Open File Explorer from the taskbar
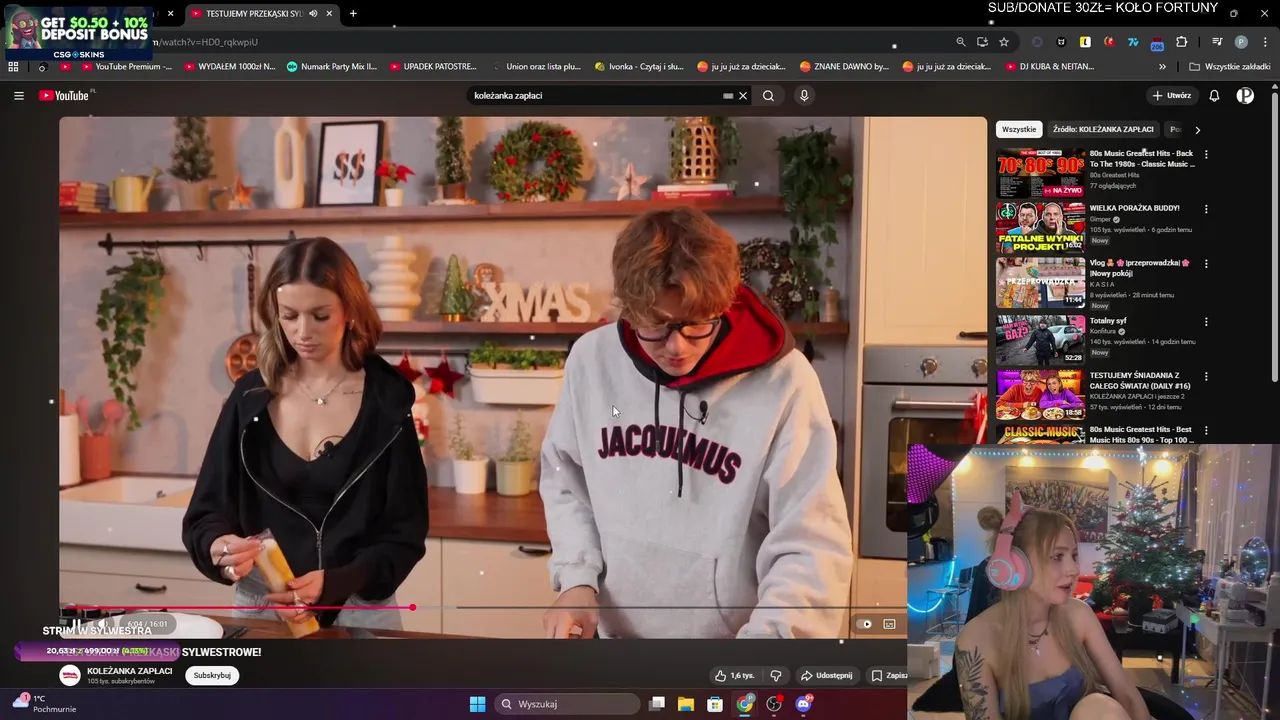 pyautogui.click(x=686, y=704)
